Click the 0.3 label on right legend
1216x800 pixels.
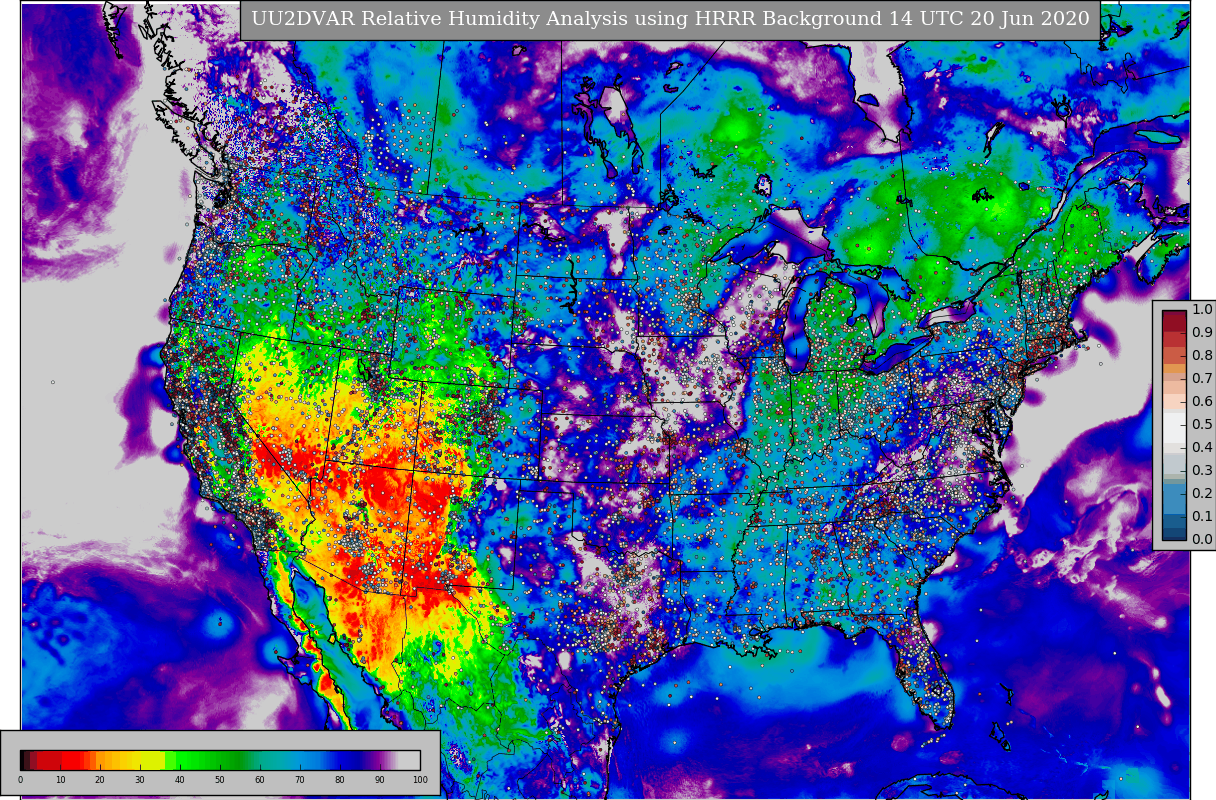tap(1202, 471)
